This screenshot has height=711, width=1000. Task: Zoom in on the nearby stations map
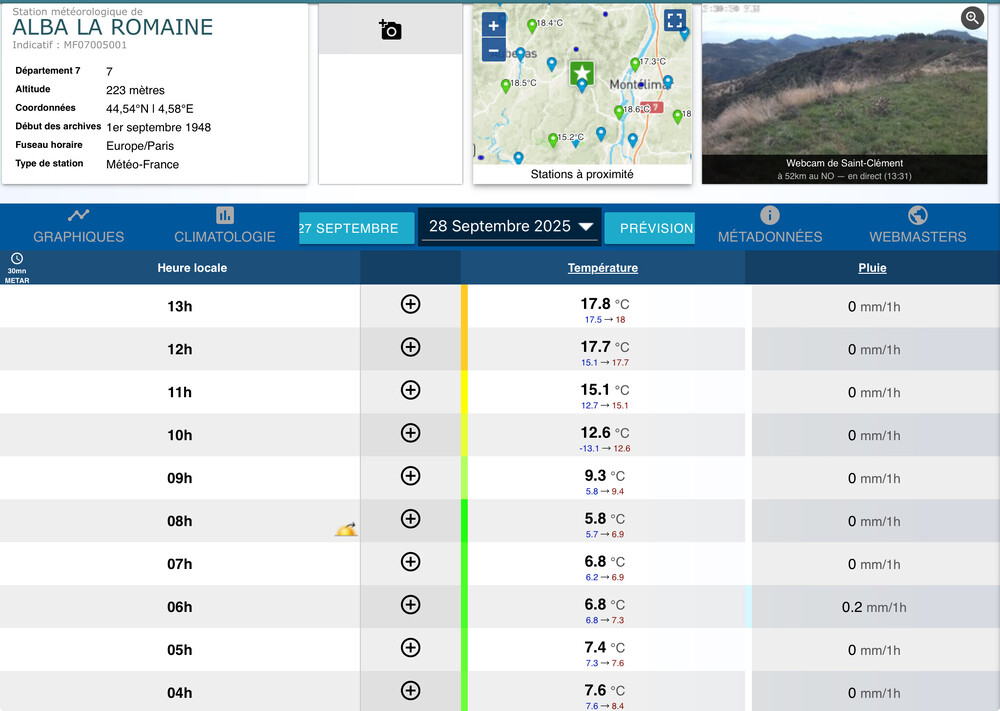coord(493,26)
